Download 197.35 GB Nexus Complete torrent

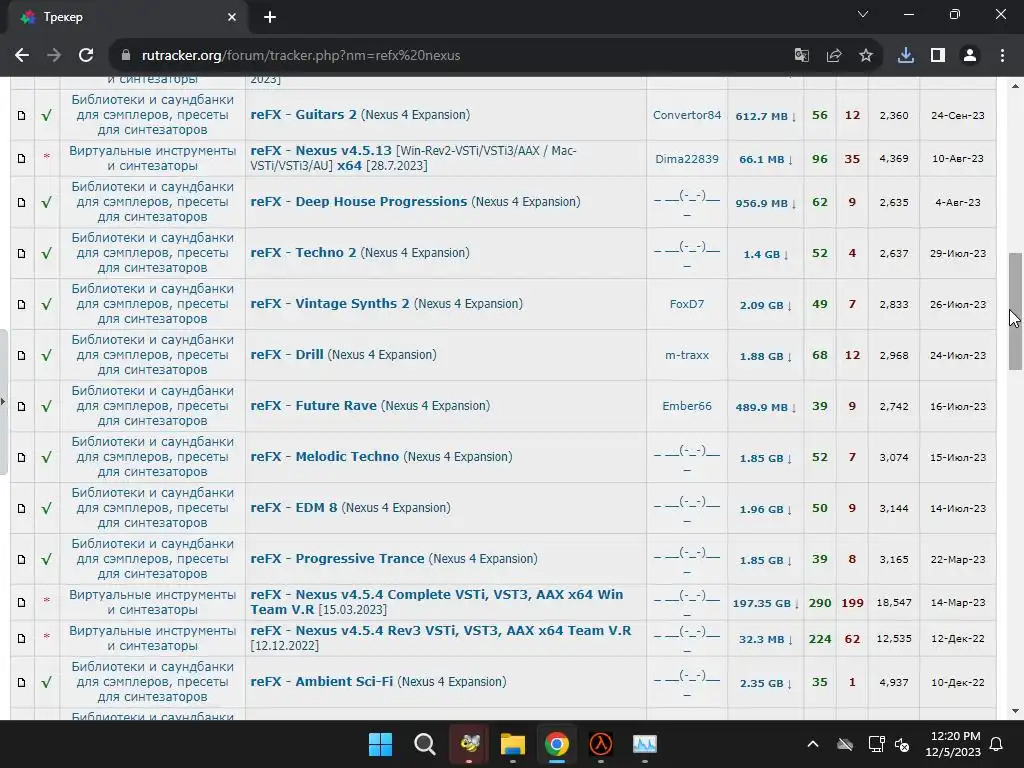[x=765, y=603]
